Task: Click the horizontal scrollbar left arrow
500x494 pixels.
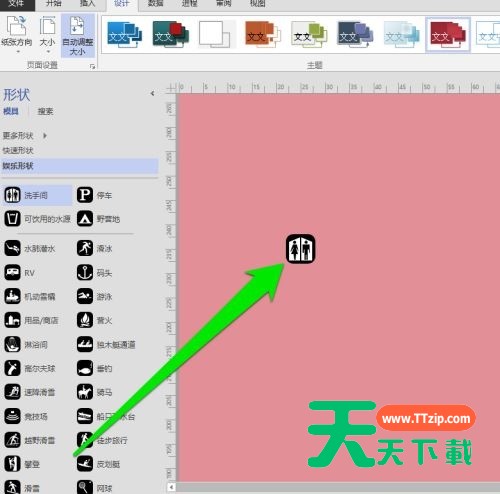Action: [x=171, y=487]
